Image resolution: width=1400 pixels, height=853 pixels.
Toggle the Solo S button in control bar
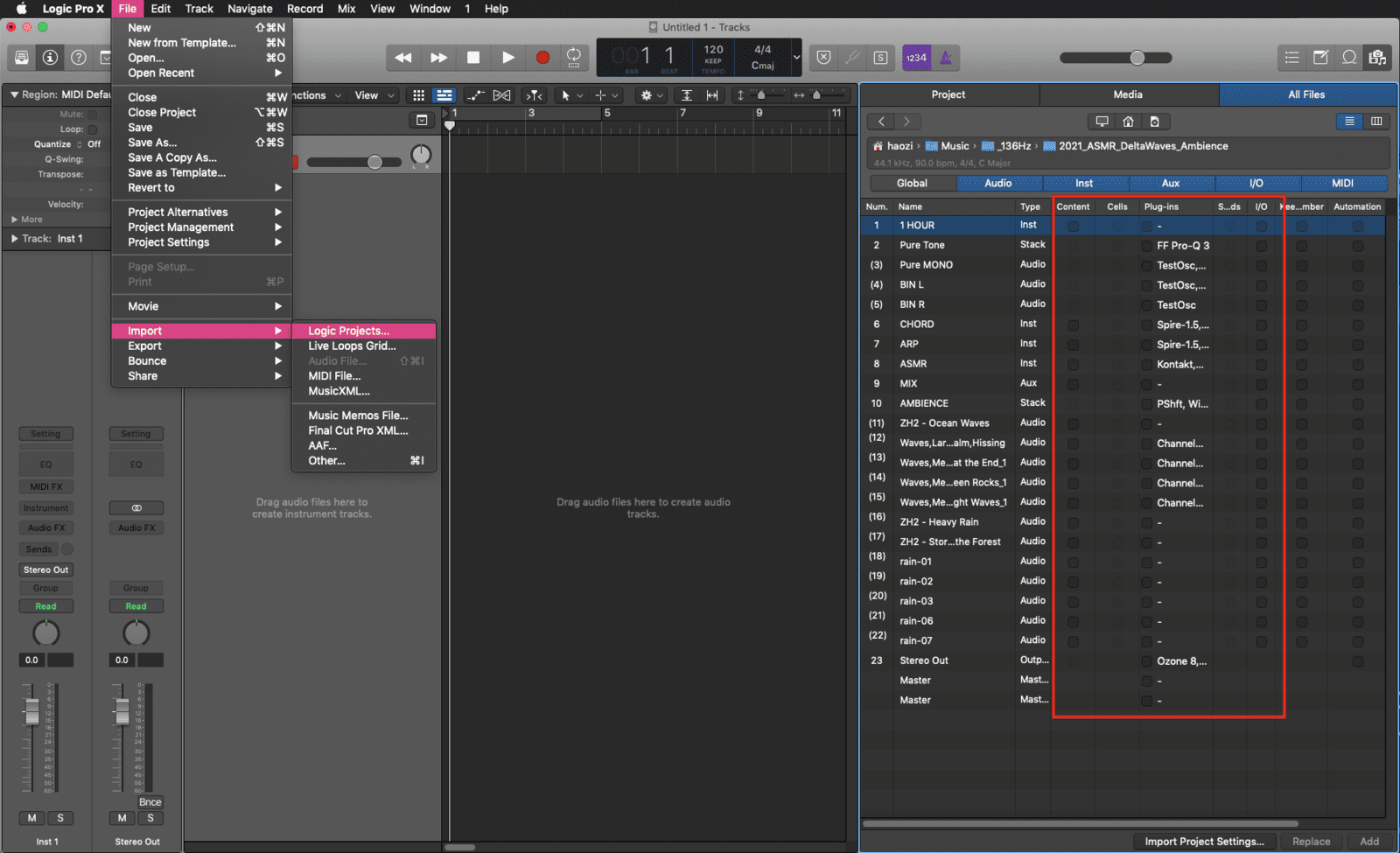(880, 58)
